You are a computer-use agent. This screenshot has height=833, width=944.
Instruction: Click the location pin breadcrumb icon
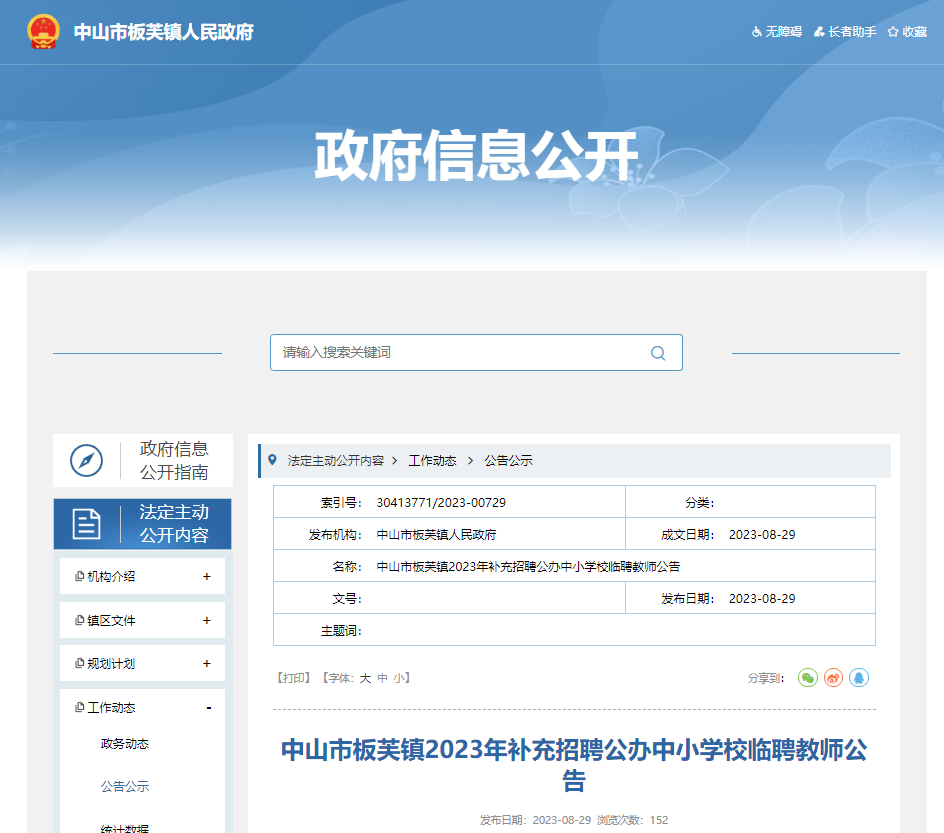[272, 460]
